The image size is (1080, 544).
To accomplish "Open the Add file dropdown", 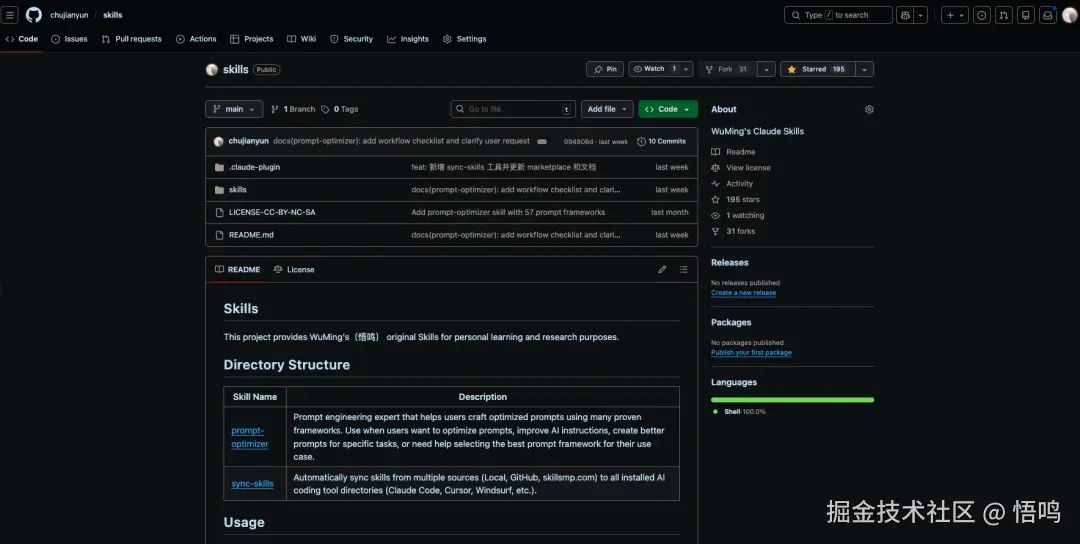I will coord(607,109).
